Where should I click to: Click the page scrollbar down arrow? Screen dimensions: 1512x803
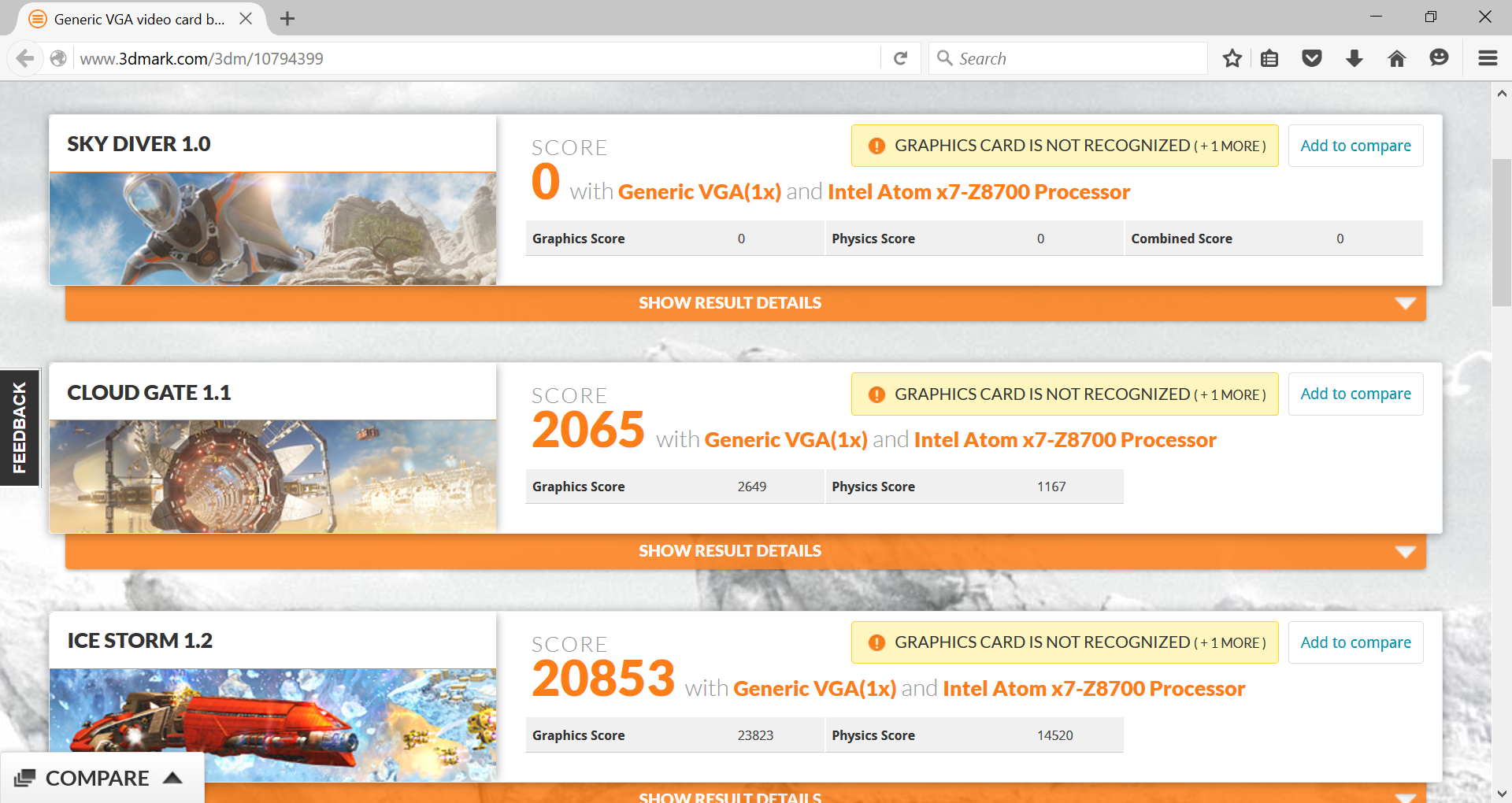[1502, 794]
